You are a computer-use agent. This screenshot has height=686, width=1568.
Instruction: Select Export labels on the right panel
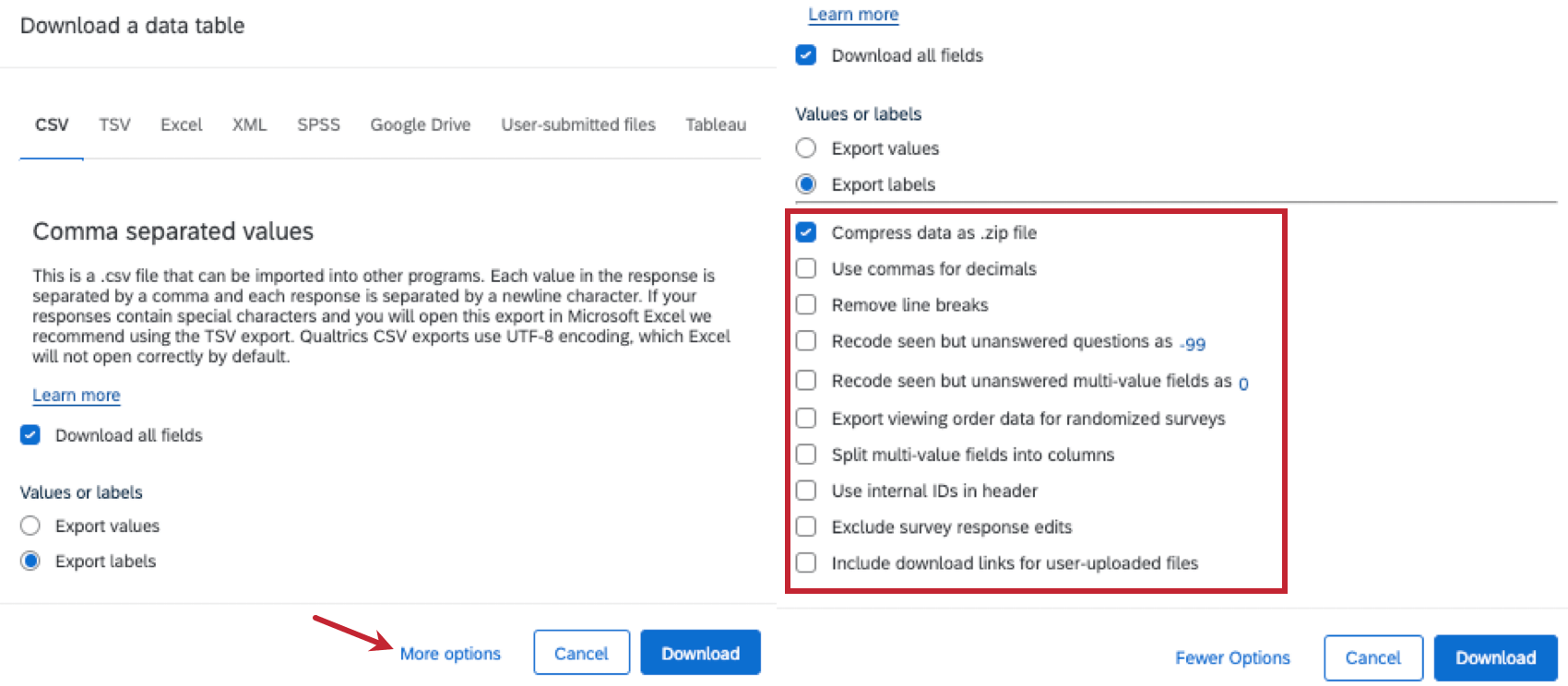pos(806,183)
